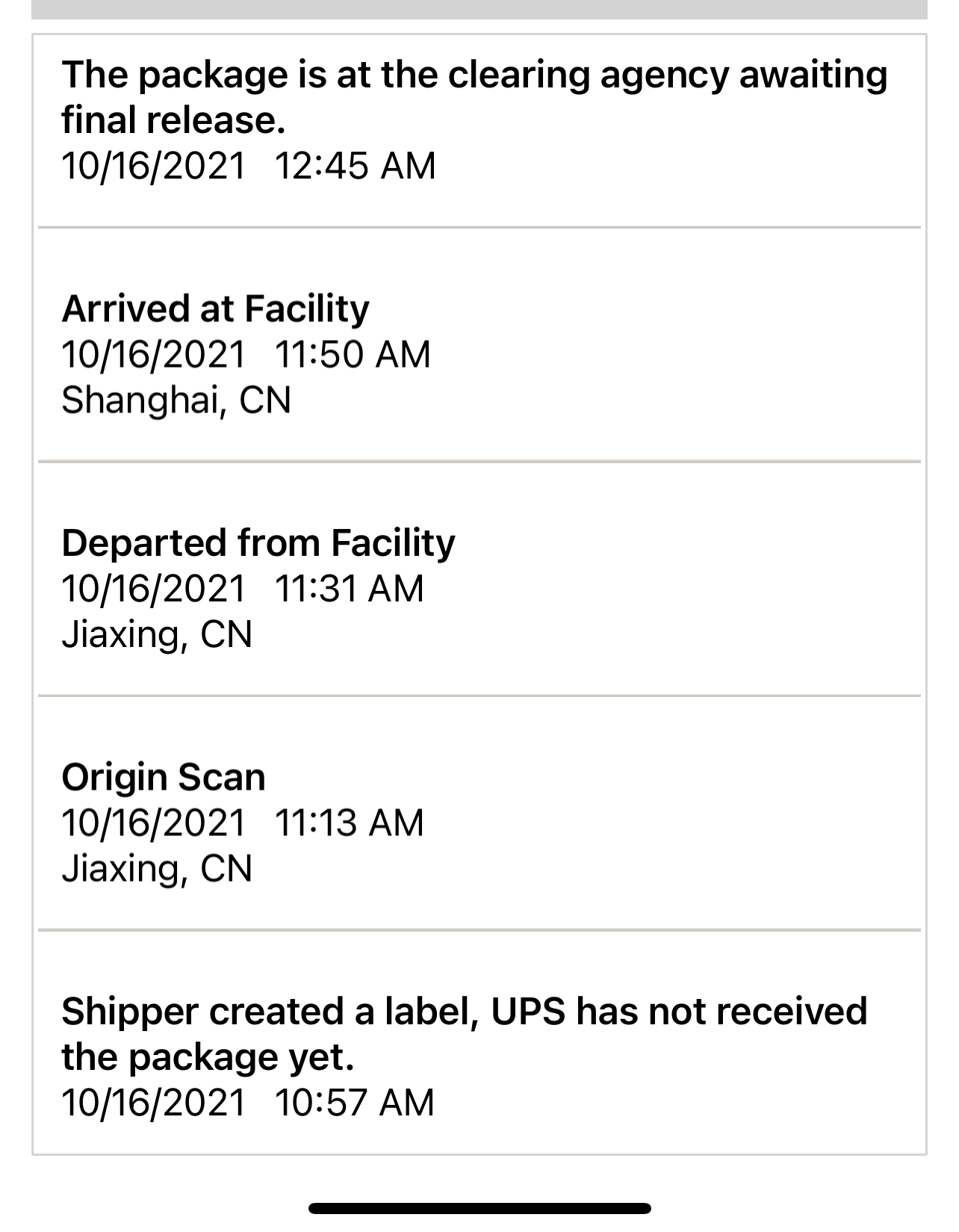Tap the date under Origin Scan
The image size is (959, 1232).
153,823
